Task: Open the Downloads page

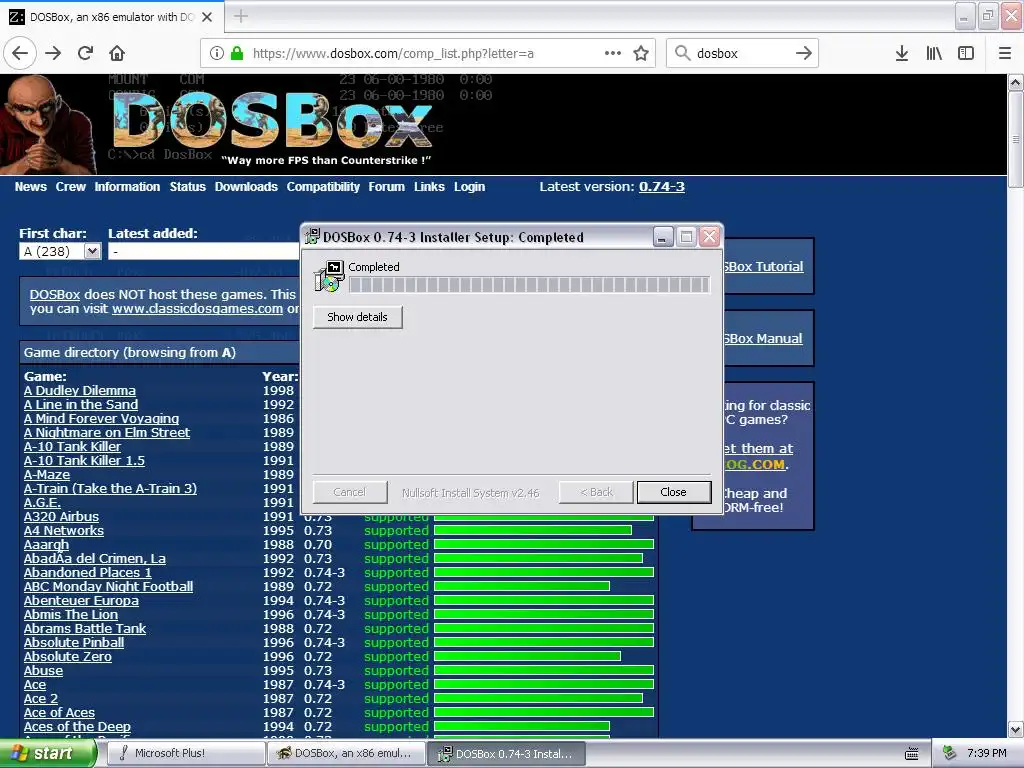Action: click(246, 187)
